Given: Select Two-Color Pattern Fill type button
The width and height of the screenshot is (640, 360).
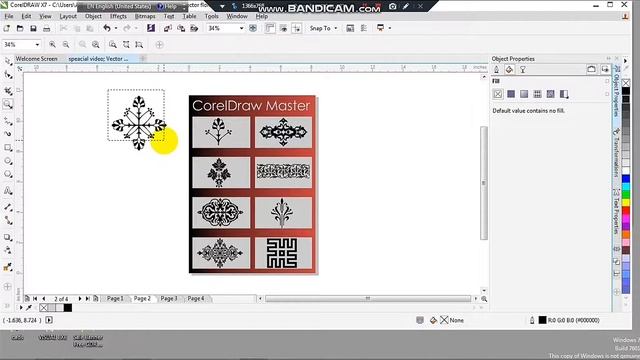Looking at the screenshot, I should (564, 94).
